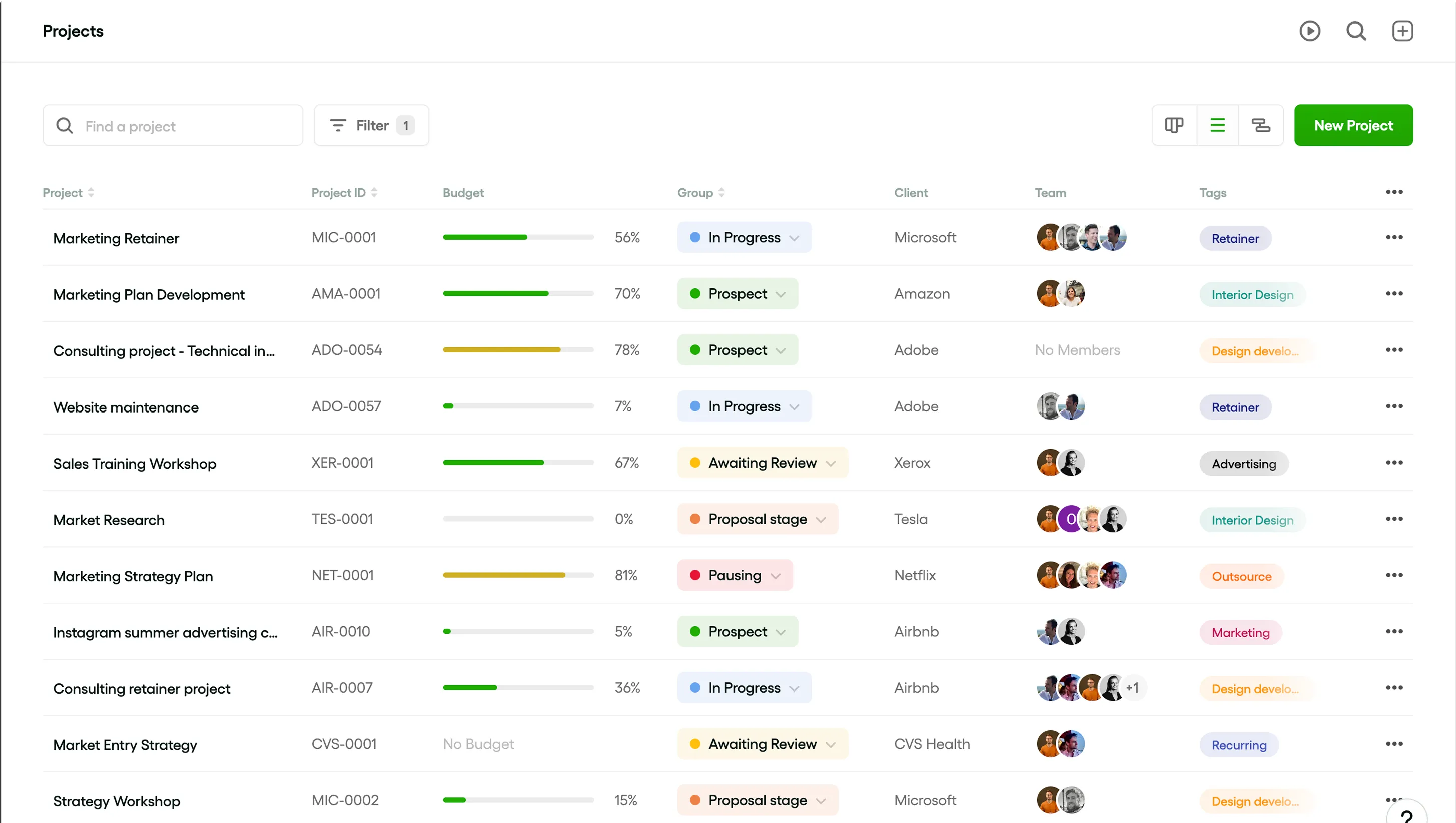Click the Marketing Strategy Plan budget bar

point(518,575)
